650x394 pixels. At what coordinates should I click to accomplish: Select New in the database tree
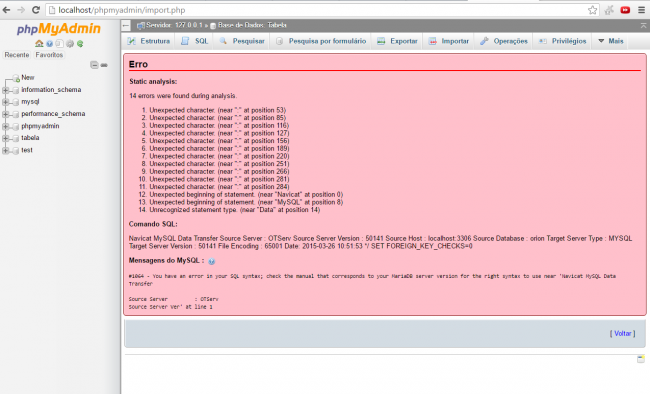point(28,78)
